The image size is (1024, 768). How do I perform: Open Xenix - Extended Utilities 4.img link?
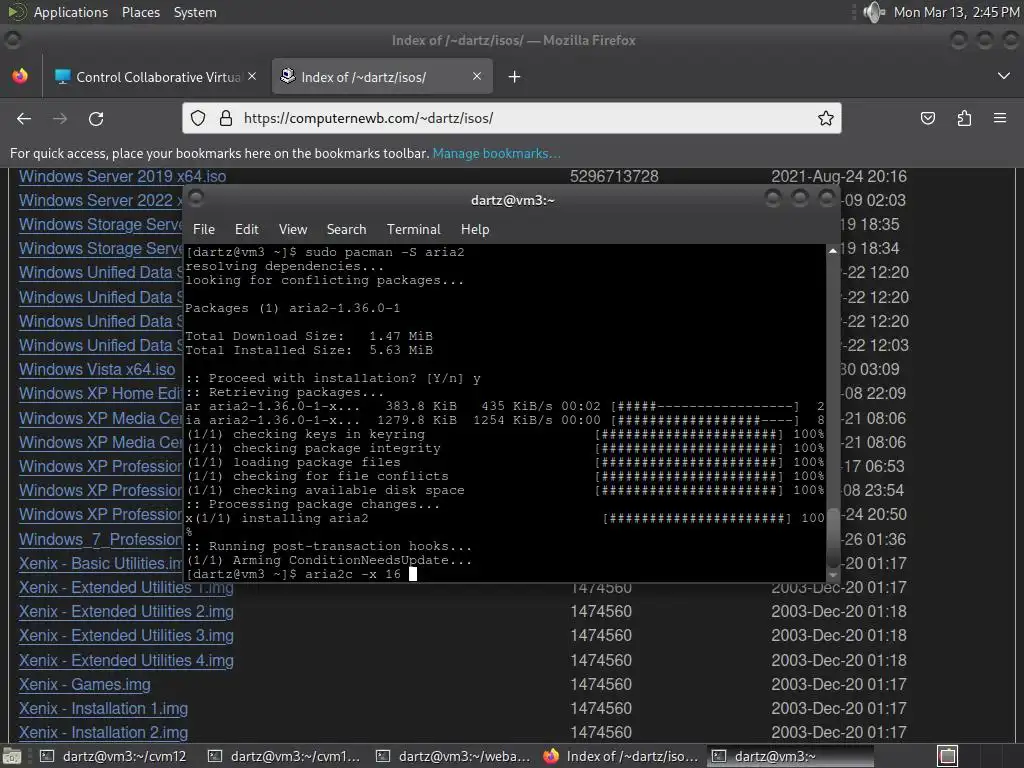(126, 660)
